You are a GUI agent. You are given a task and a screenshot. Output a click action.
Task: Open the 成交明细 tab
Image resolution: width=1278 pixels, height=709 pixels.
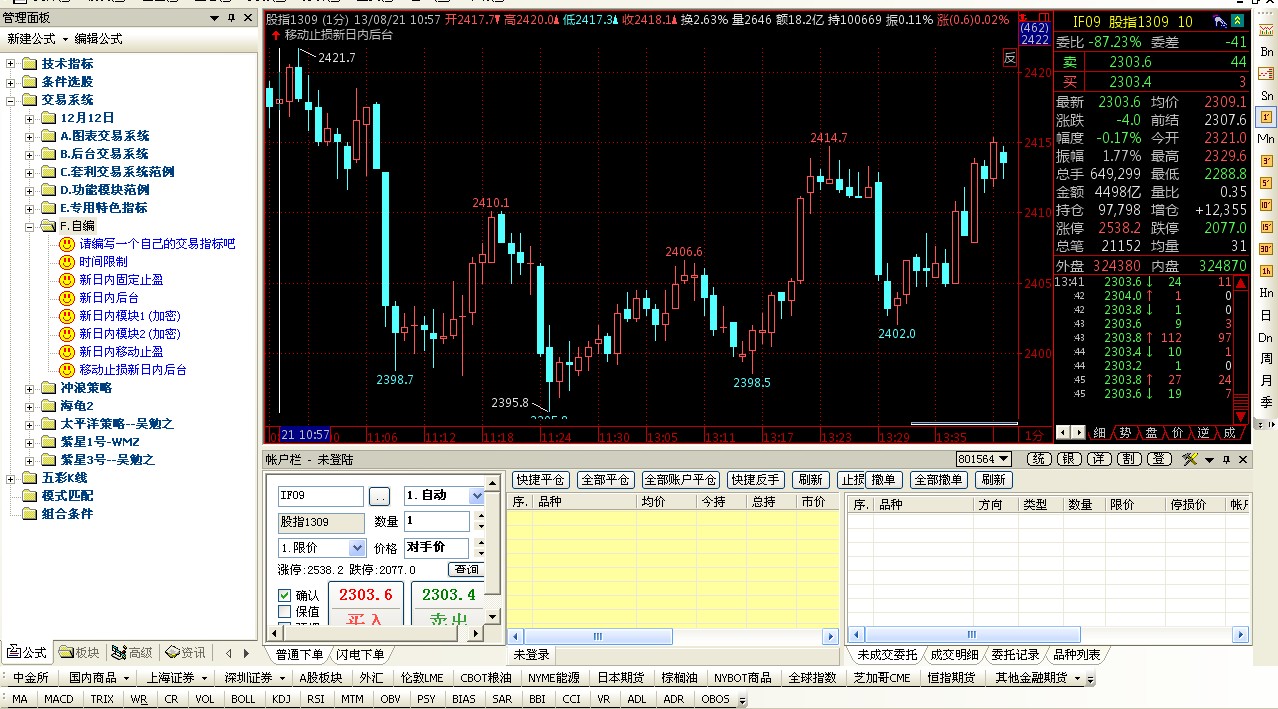click(x=954, y=655)
